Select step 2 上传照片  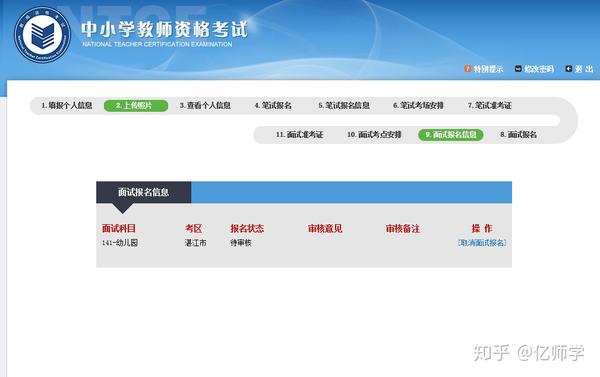coord(136,106)
